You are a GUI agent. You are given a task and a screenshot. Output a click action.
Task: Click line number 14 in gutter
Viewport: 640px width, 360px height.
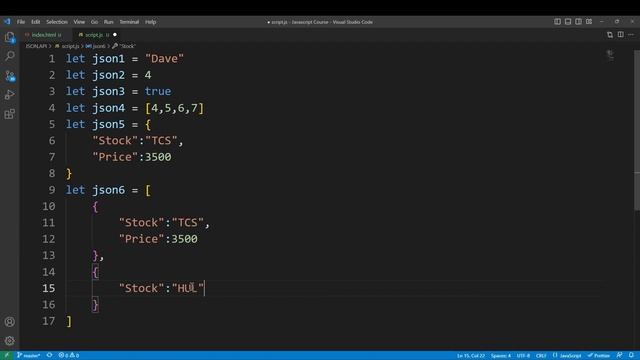[x=49, y=272]
